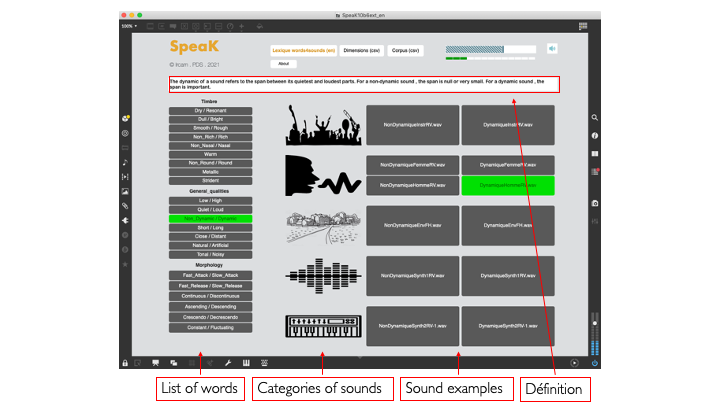
Task: Click the wrench debug icon
Action: [228, 363]
